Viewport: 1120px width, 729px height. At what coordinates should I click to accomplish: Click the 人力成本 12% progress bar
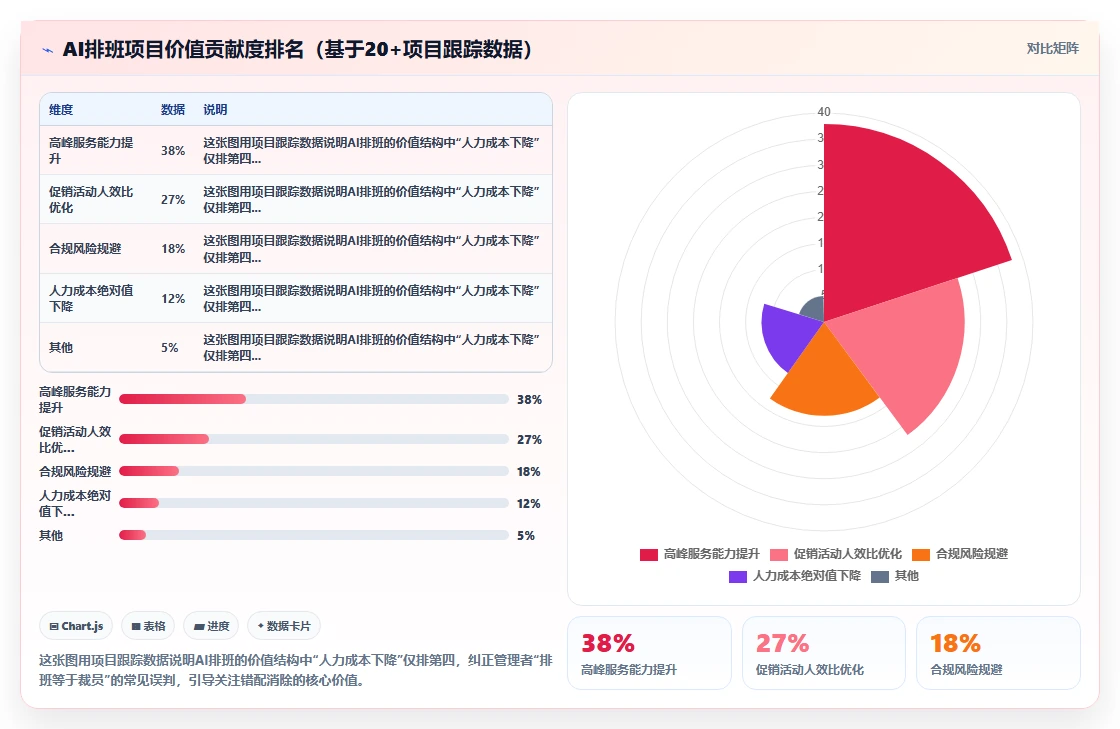(x=314, y=503)
